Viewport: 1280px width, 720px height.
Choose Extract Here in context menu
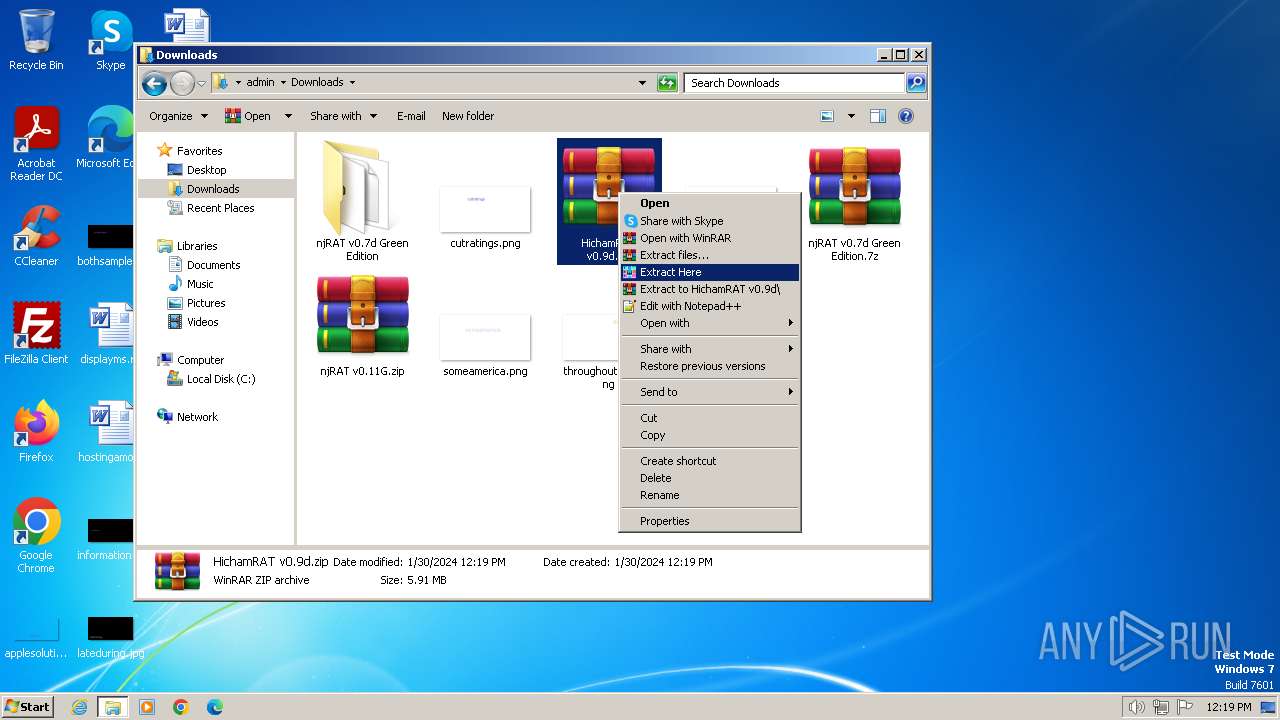709,272
